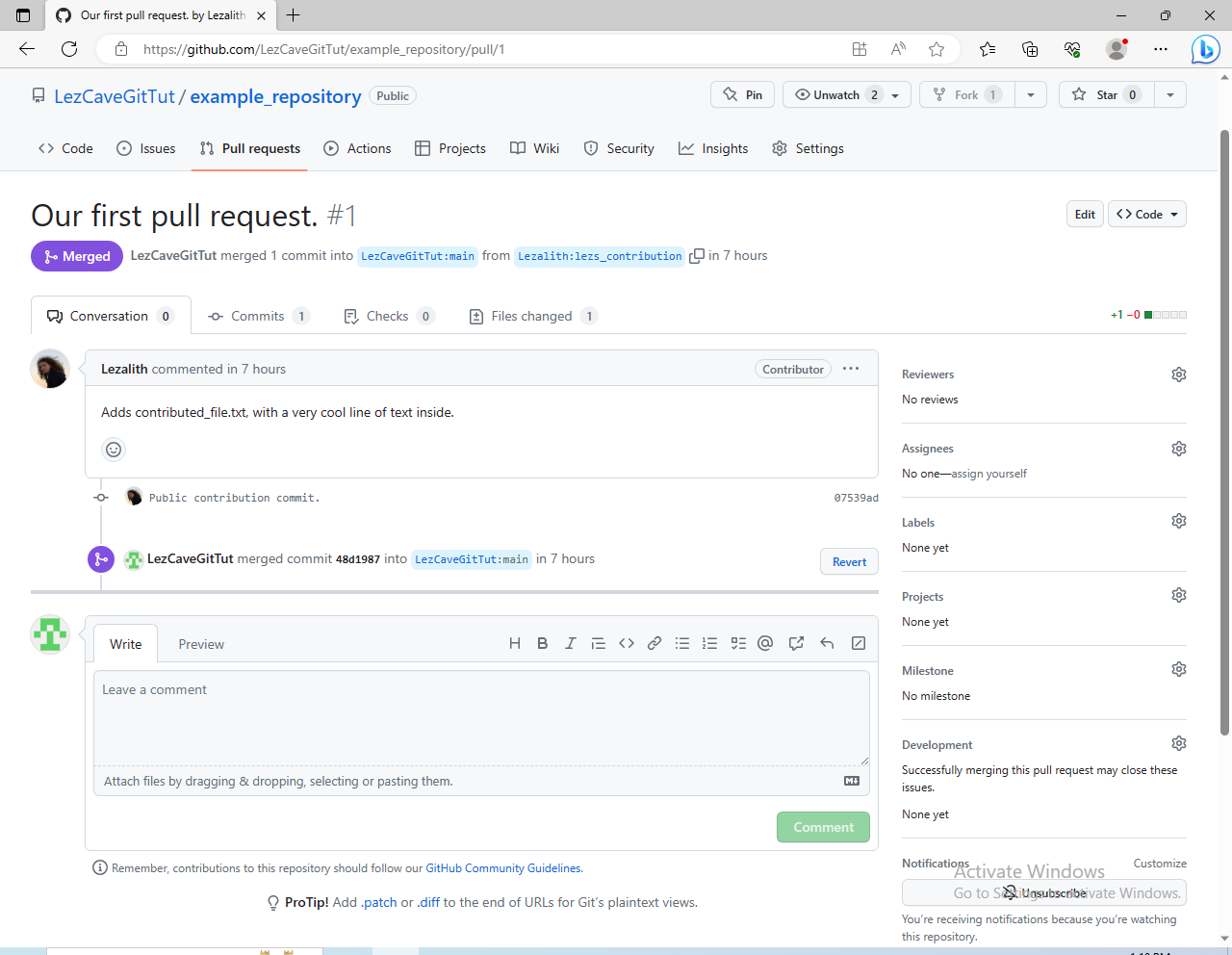The height and width of the screenshot is (955, 1232).
Task: Submit with the green Comment button
Action: point(823,827)
